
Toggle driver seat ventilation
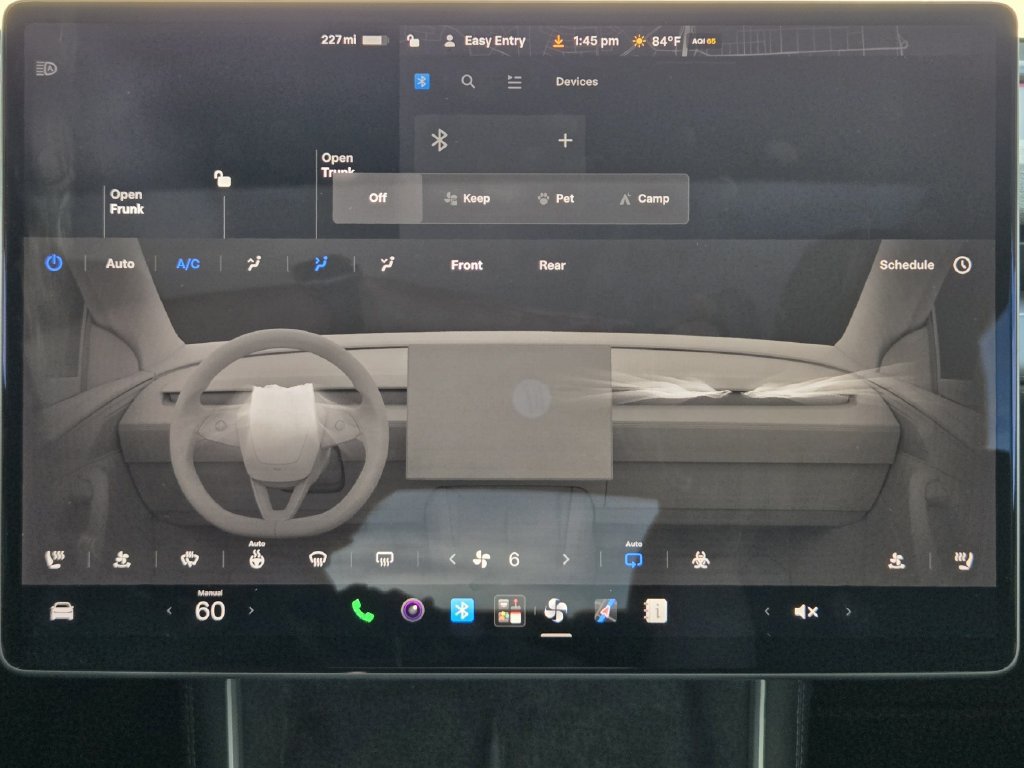pos(122,560)
